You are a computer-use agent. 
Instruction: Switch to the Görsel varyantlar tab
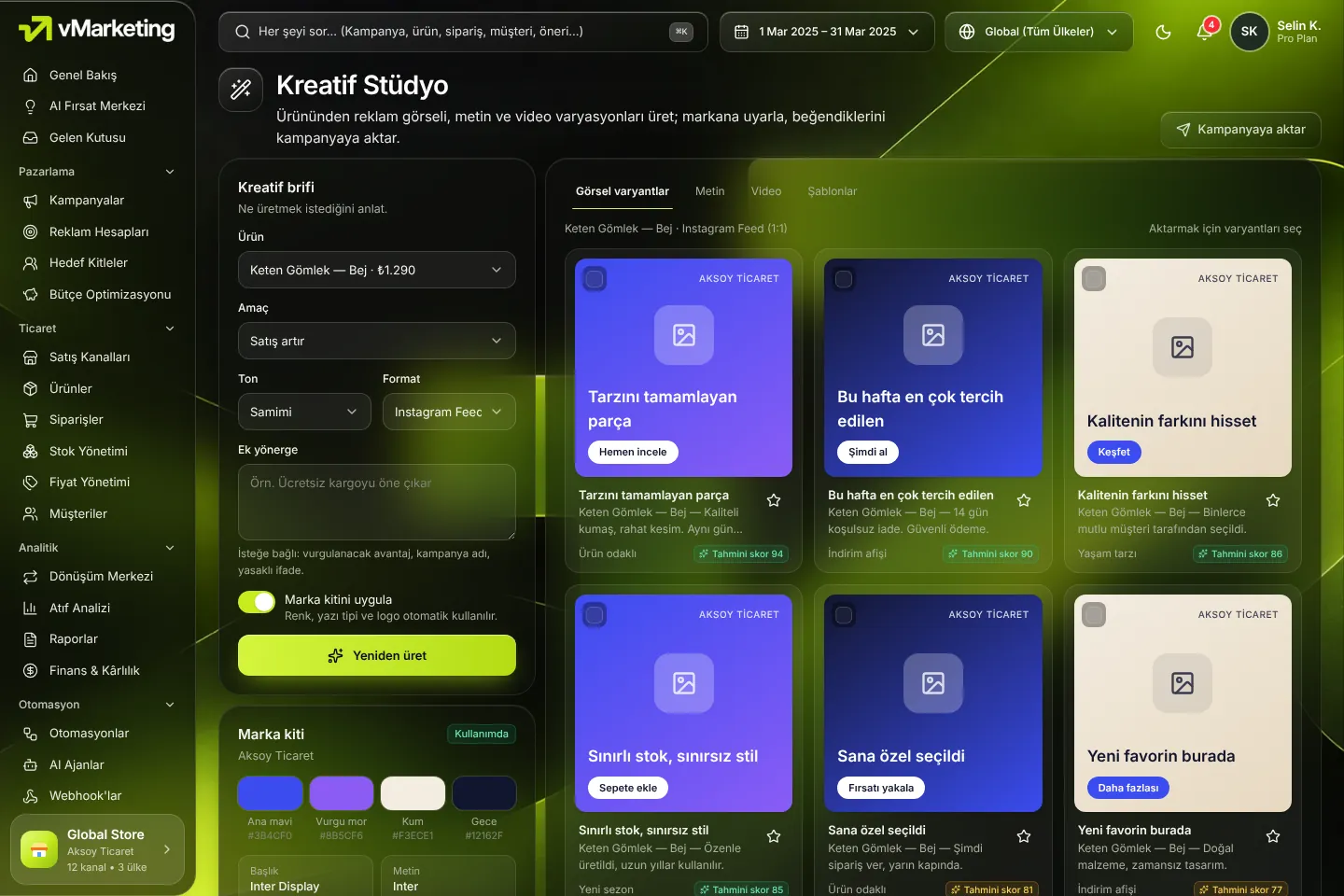pos(623,191)
